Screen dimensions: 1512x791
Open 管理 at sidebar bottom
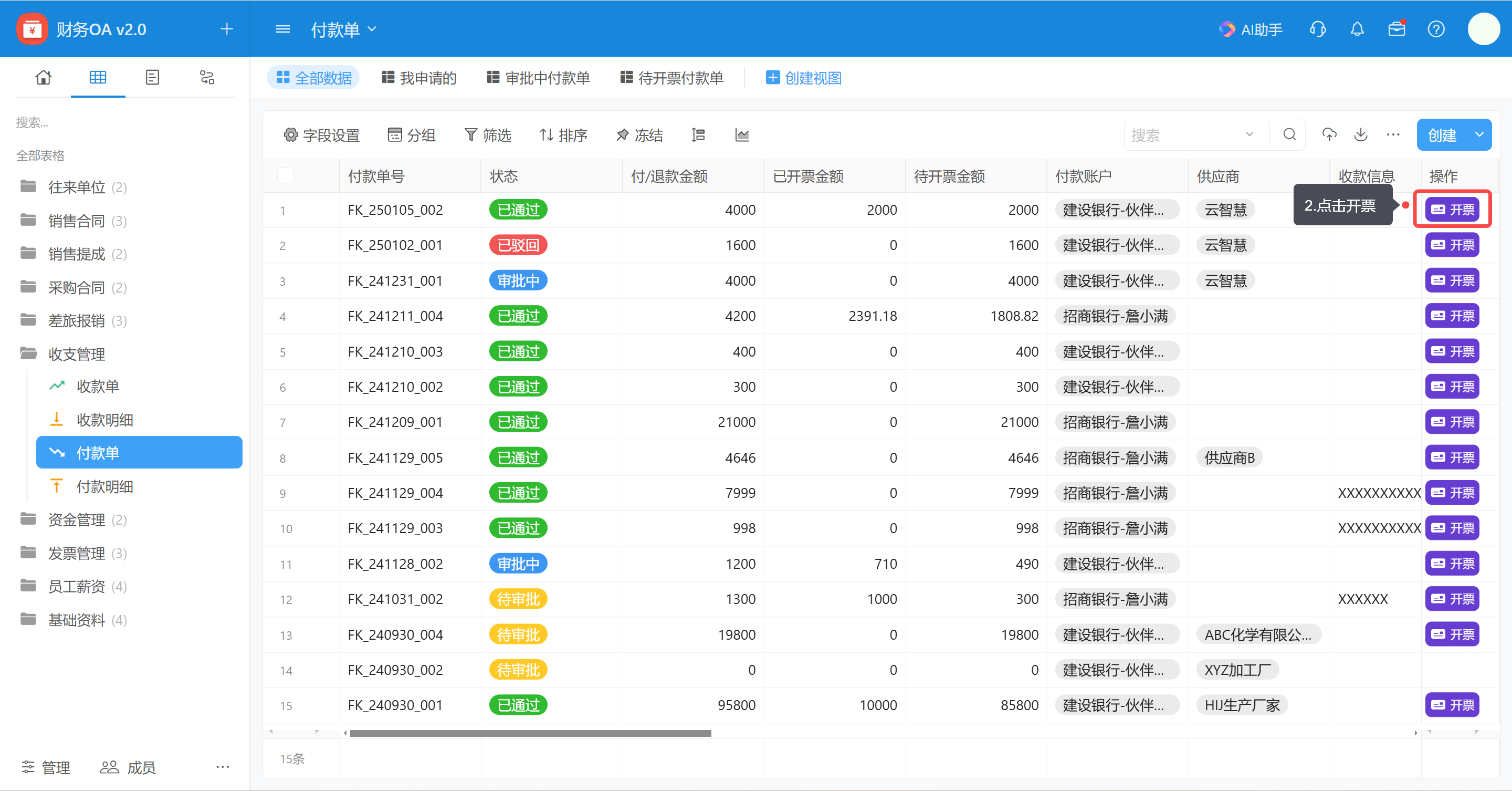click(x=46, y=767)
